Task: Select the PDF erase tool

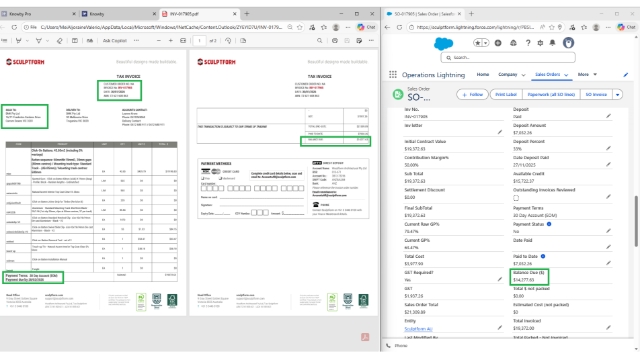Action: [x=60, y=41]
